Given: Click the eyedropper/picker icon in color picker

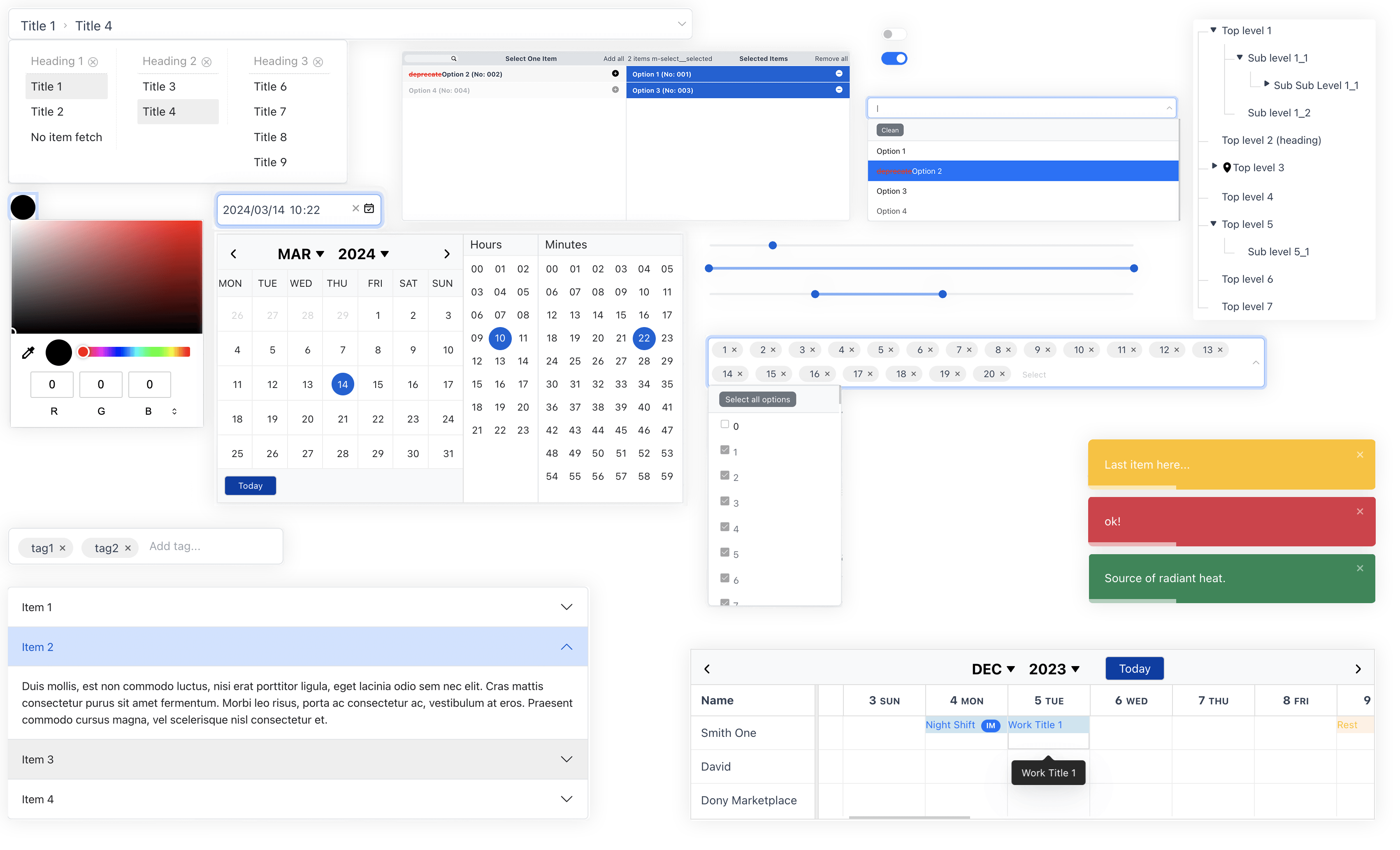Looking at the screenshot, I should pos(27,352).
